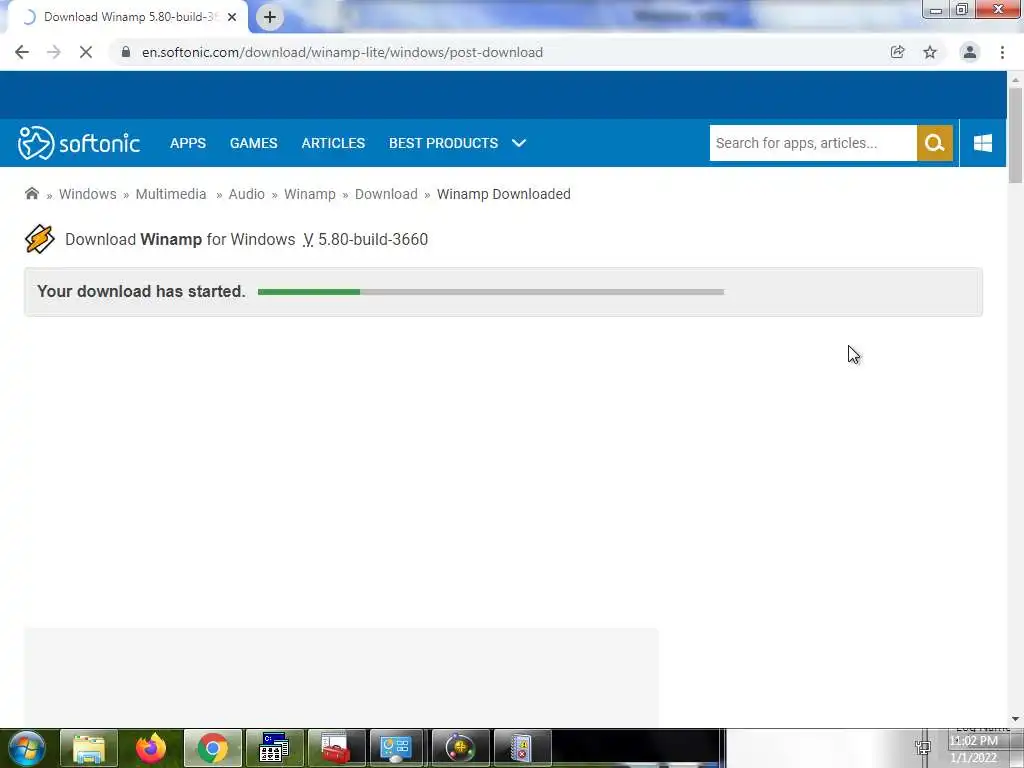Open the notebook taskbar app icon
This screenshot has height=768, width=1024.
pos(522,748)
